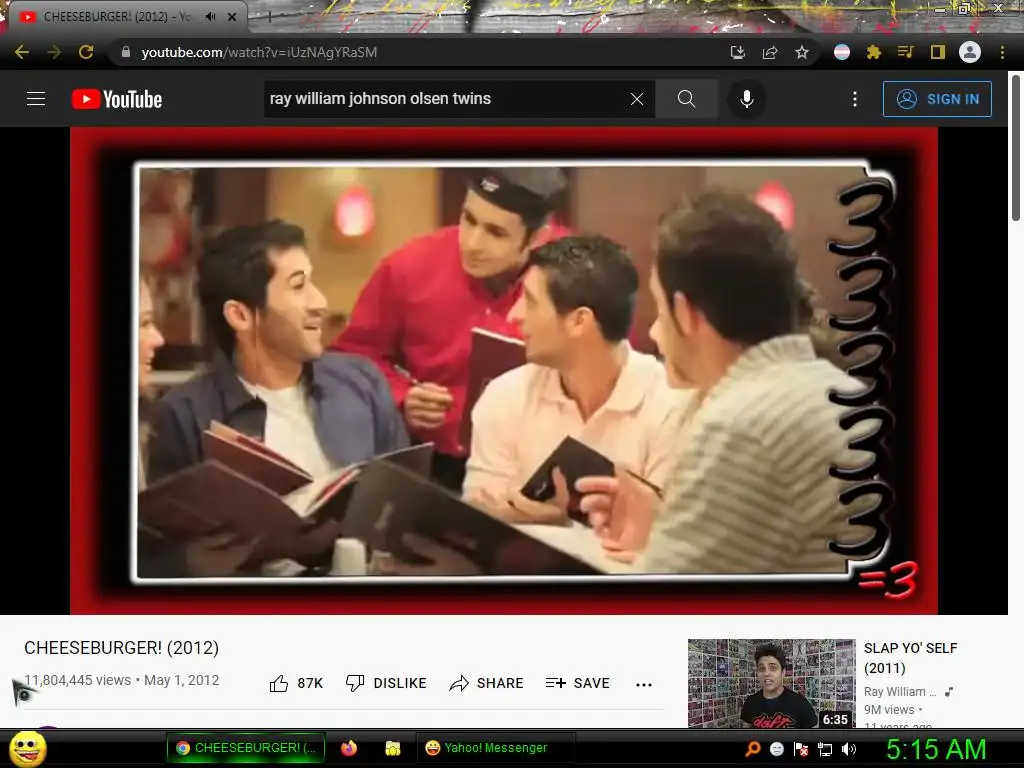Like the video (87K thumbs up)

pyautogui.click(x=296, y=683)
